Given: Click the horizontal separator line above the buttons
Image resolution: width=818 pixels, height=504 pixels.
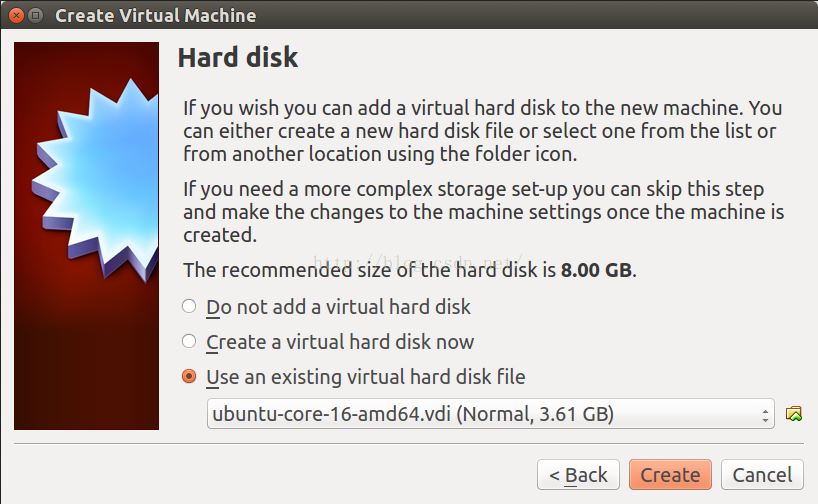Looking at the screenshot, I should pyautogui.click(x=400, y=443).
